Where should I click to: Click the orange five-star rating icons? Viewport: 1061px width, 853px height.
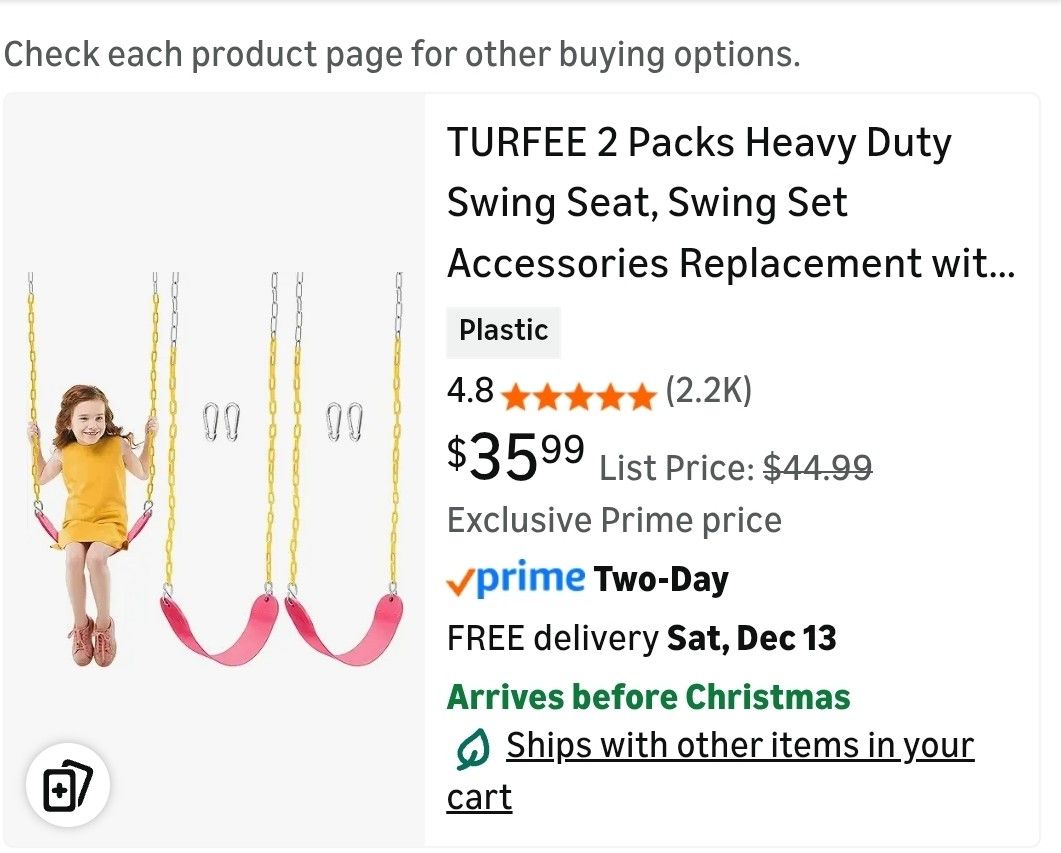[x=578, y=395]
